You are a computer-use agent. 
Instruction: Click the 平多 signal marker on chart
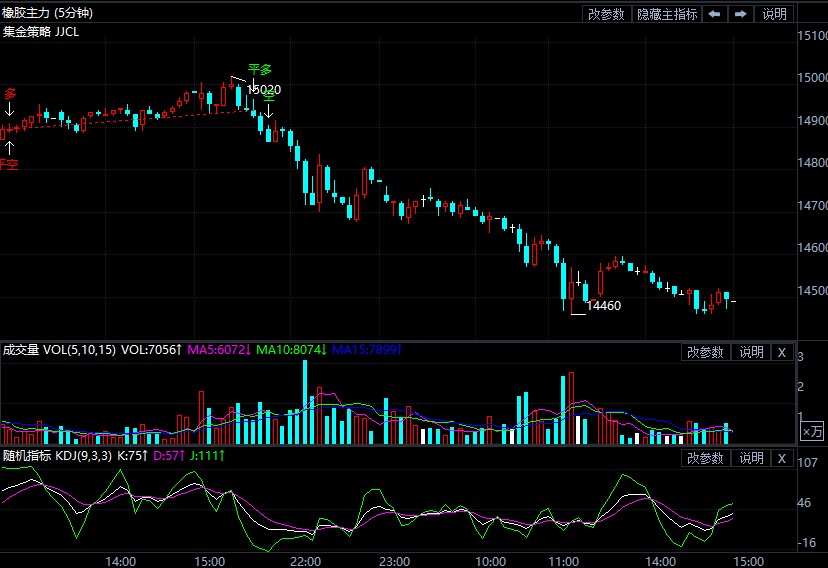pyautogui.click(x=259, y=70)
